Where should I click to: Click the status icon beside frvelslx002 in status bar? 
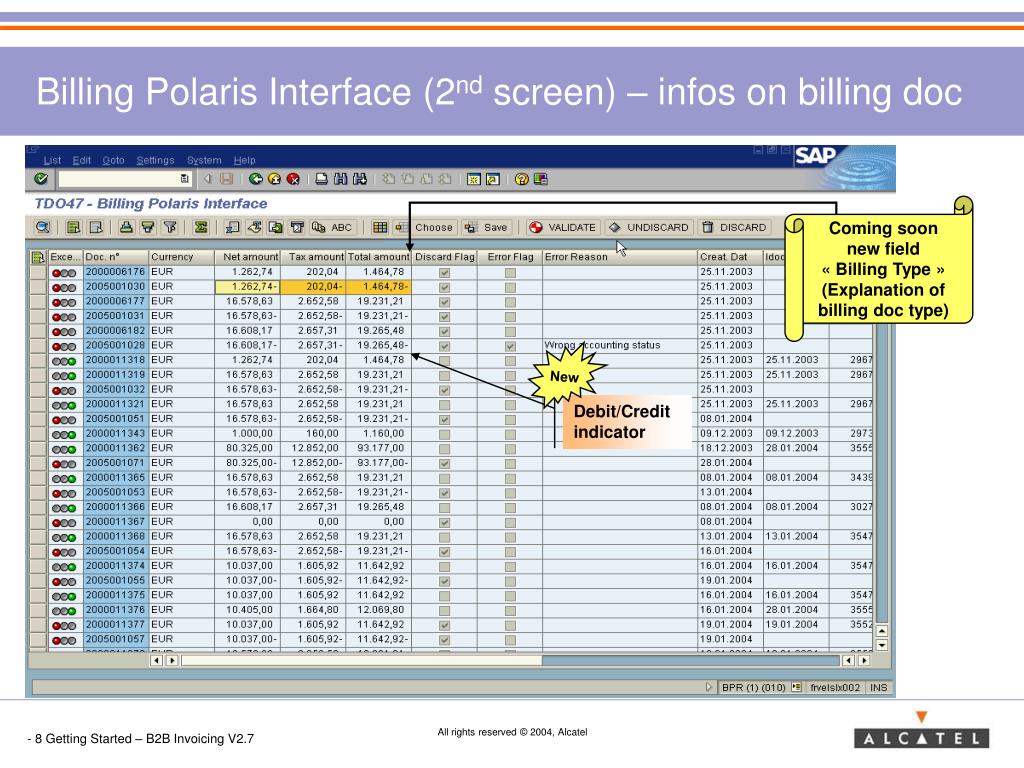point(796,687)
